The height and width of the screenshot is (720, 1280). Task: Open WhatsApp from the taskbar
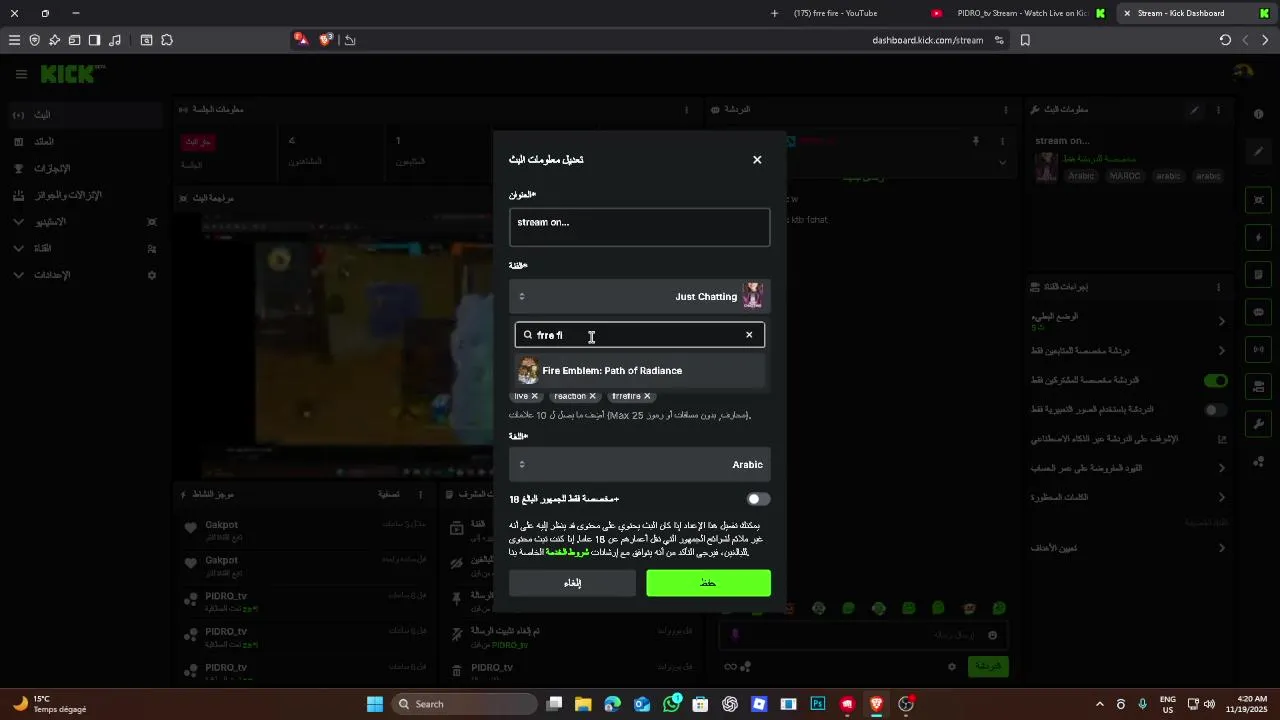coord(672,704)
